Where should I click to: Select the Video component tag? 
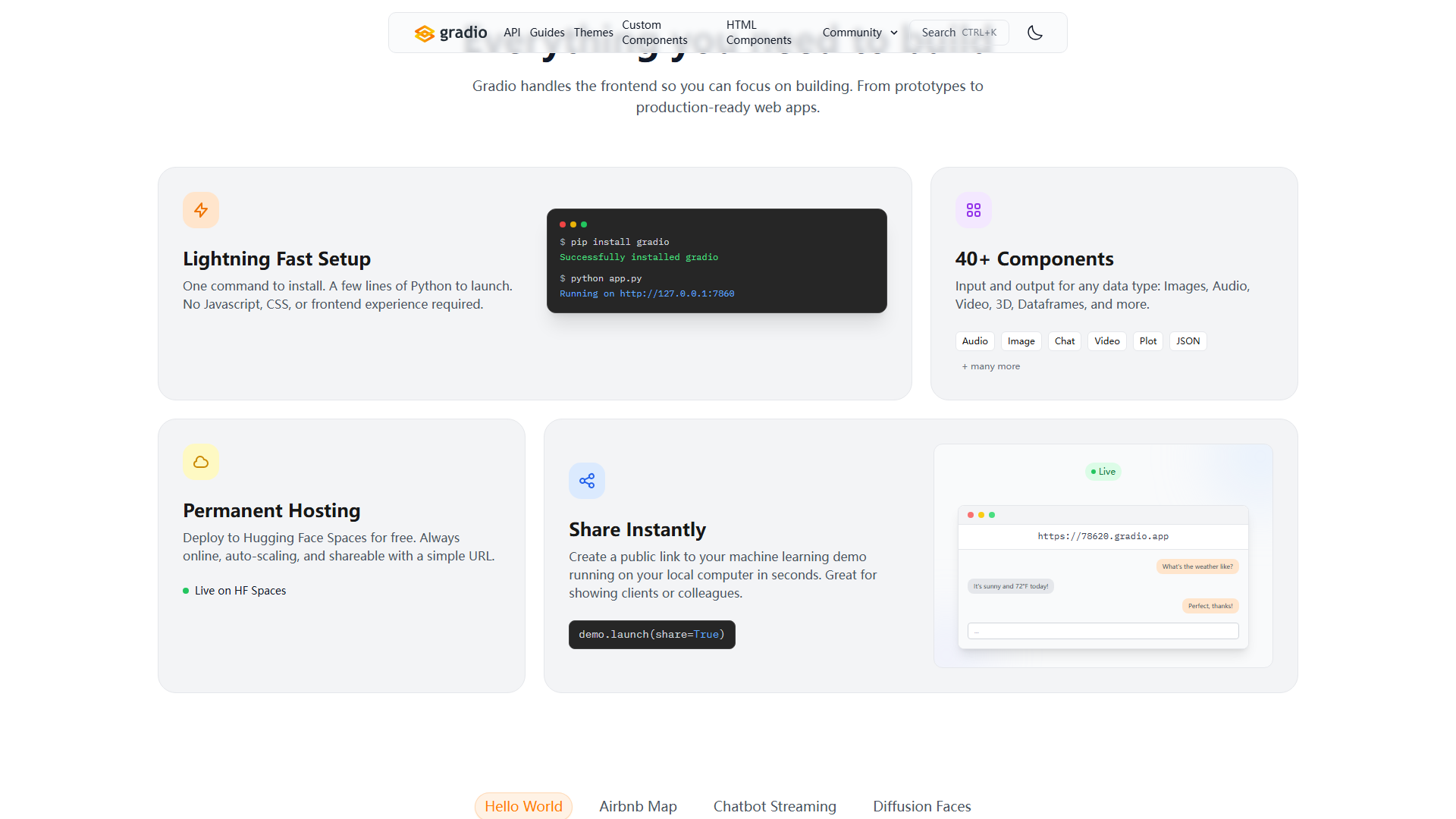[x=1107, y=341]
